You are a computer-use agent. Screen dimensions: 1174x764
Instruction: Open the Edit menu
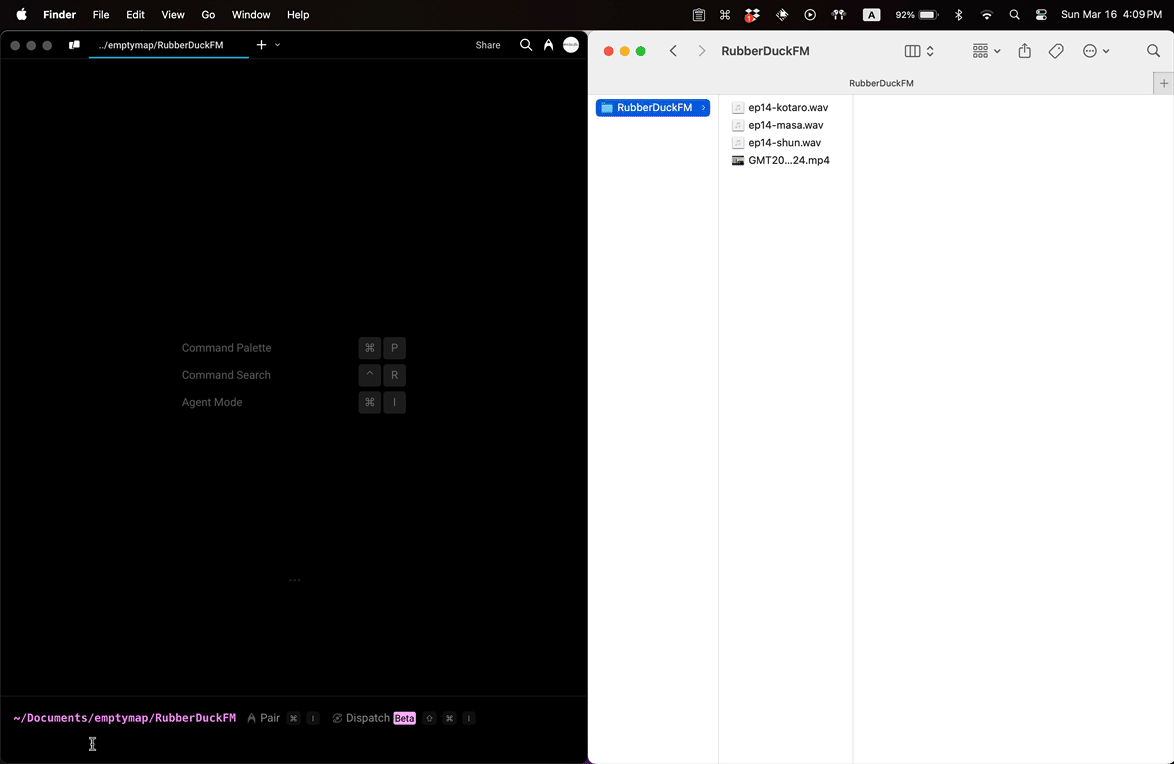(x=136, y=14)
